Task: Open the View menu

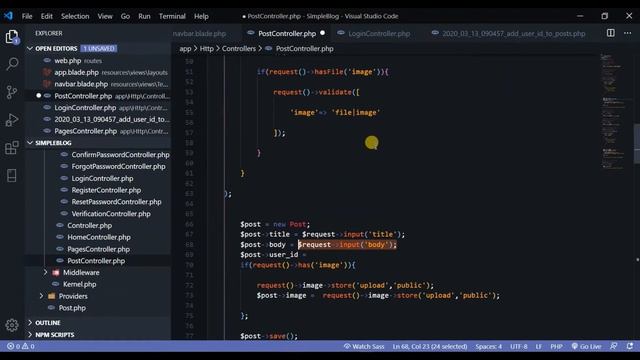Action: (x=105, y=16)
